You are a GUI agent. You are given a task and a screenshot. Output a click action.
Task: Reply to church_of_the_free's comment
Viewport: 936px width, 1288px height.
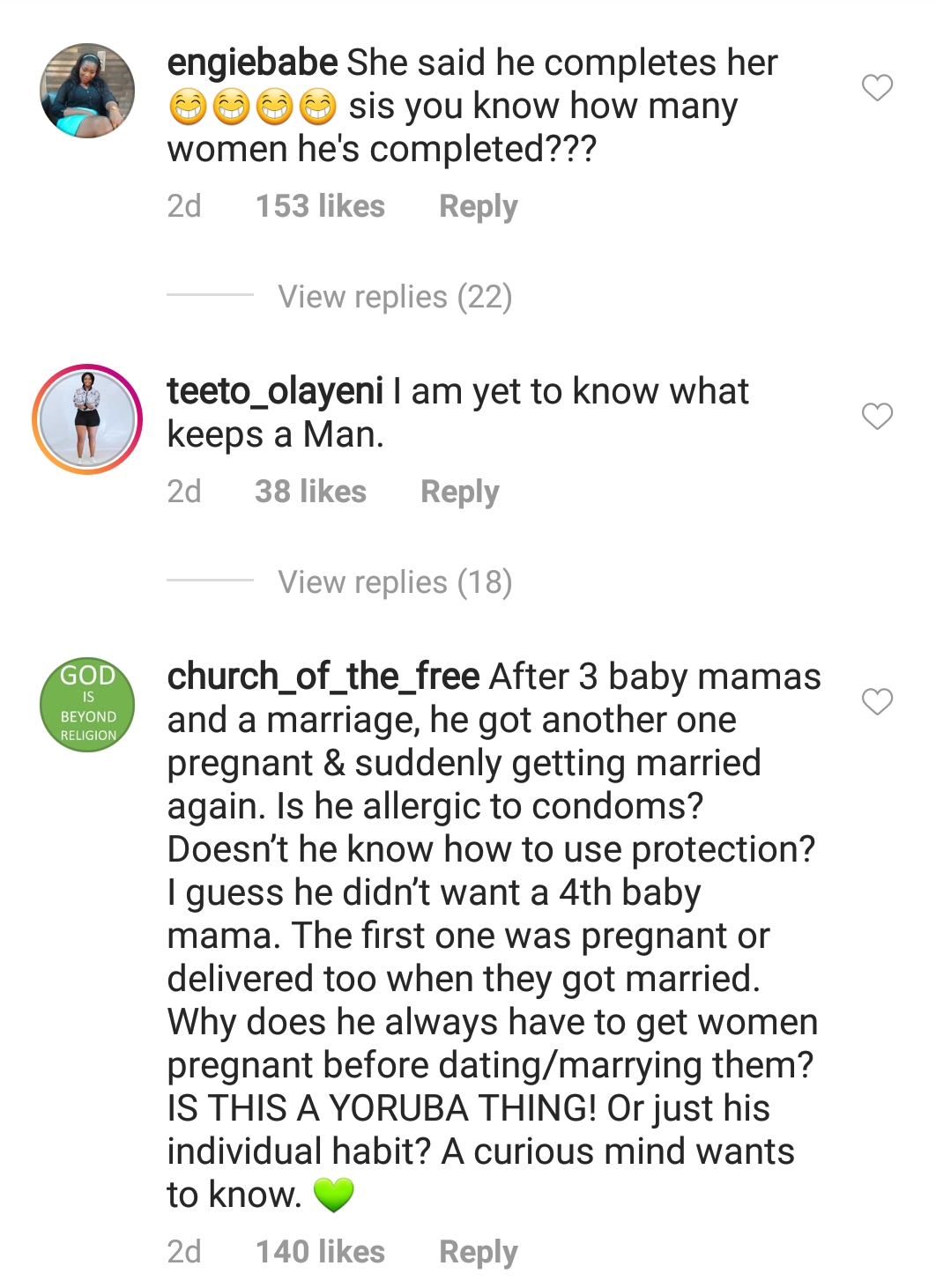pos(478,1252)
